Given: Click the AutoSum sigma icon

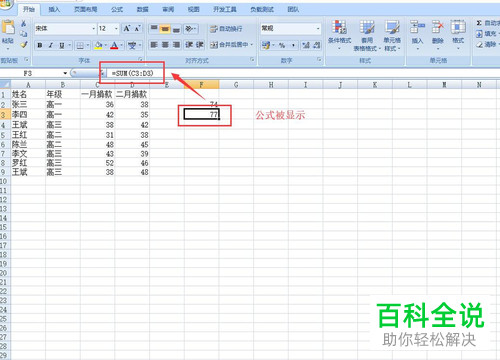Looking at the screenshot, I should click(479, 23).
